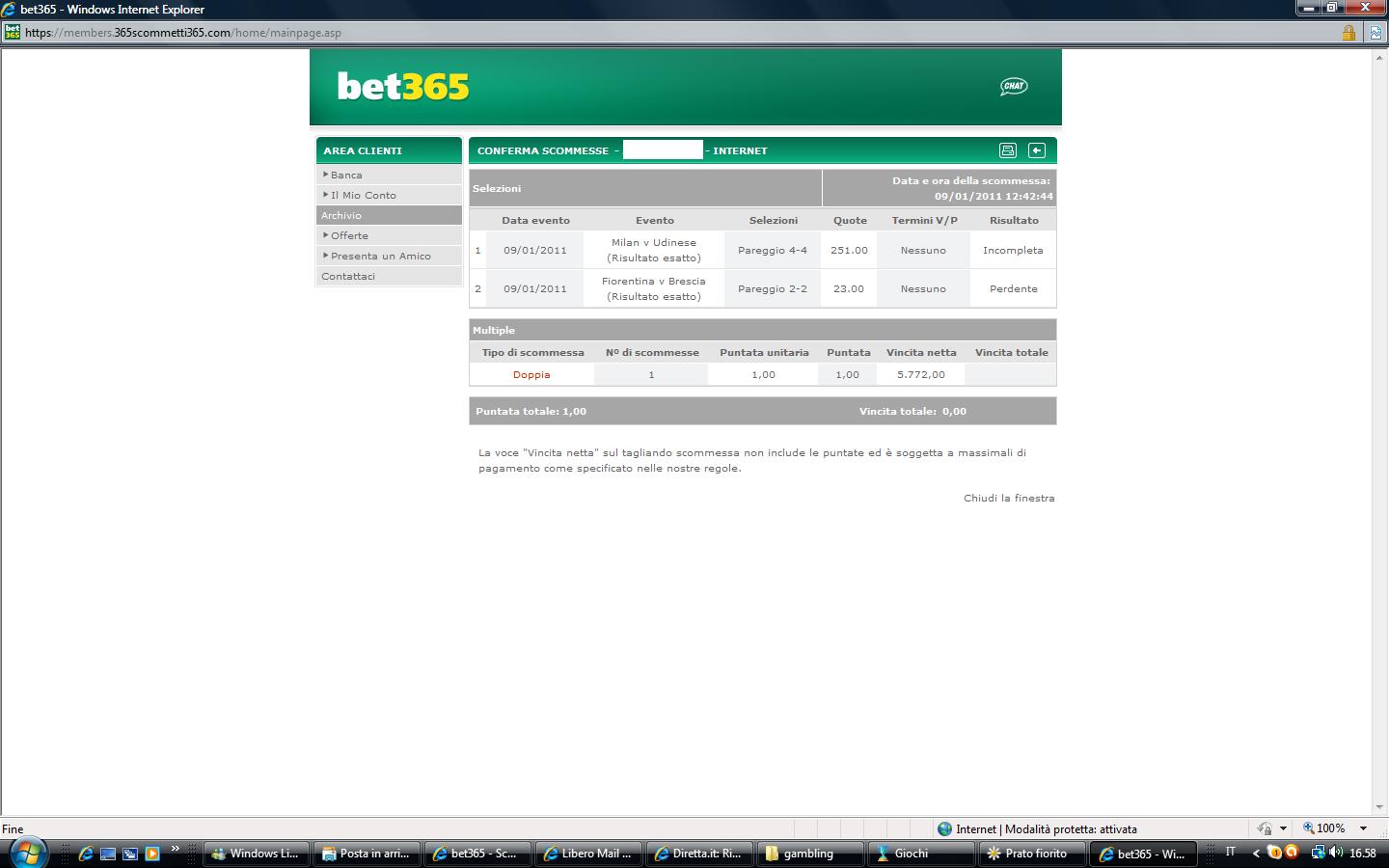
Task: Click the IT language indicator
Action: tap(1230, 852)
